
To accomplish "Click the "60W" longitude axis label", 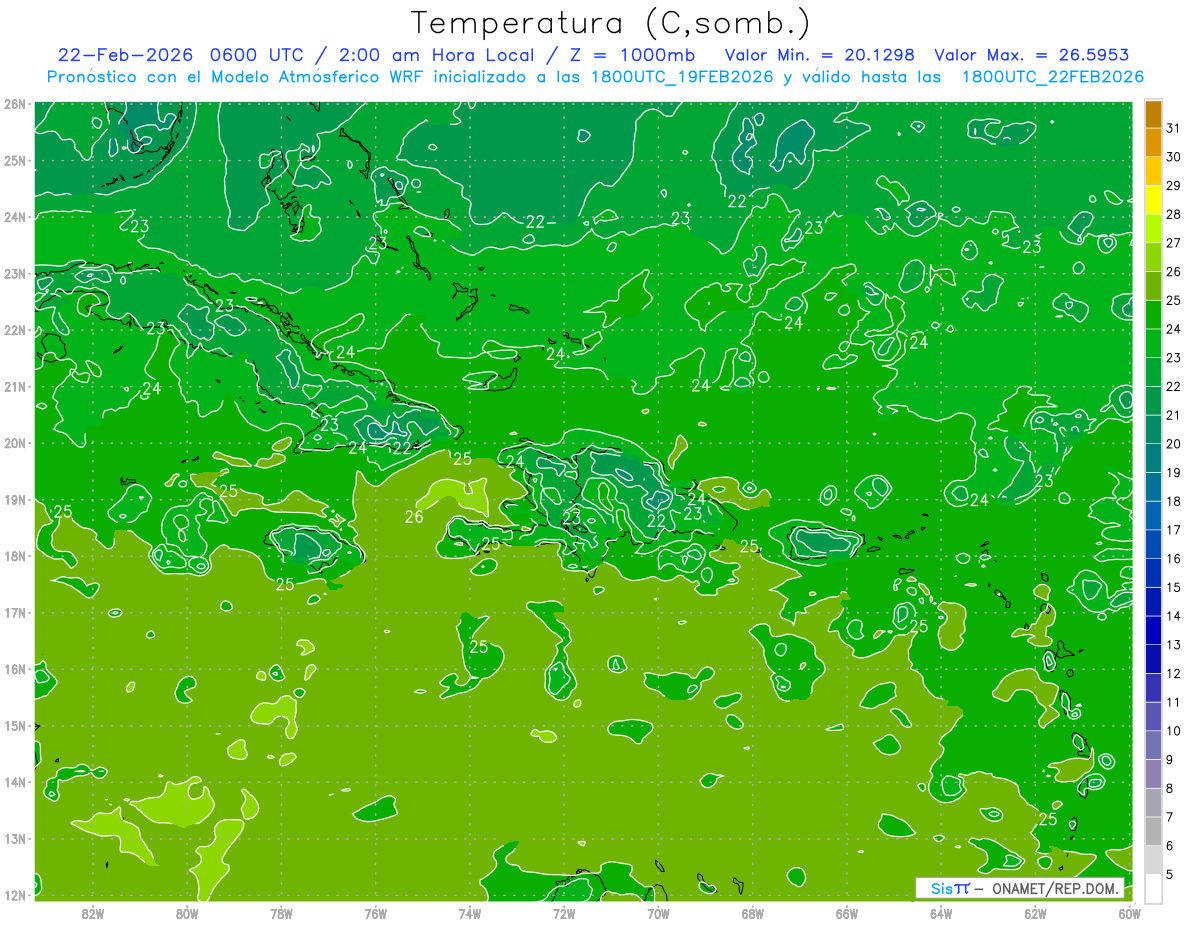I will 1129,913.
